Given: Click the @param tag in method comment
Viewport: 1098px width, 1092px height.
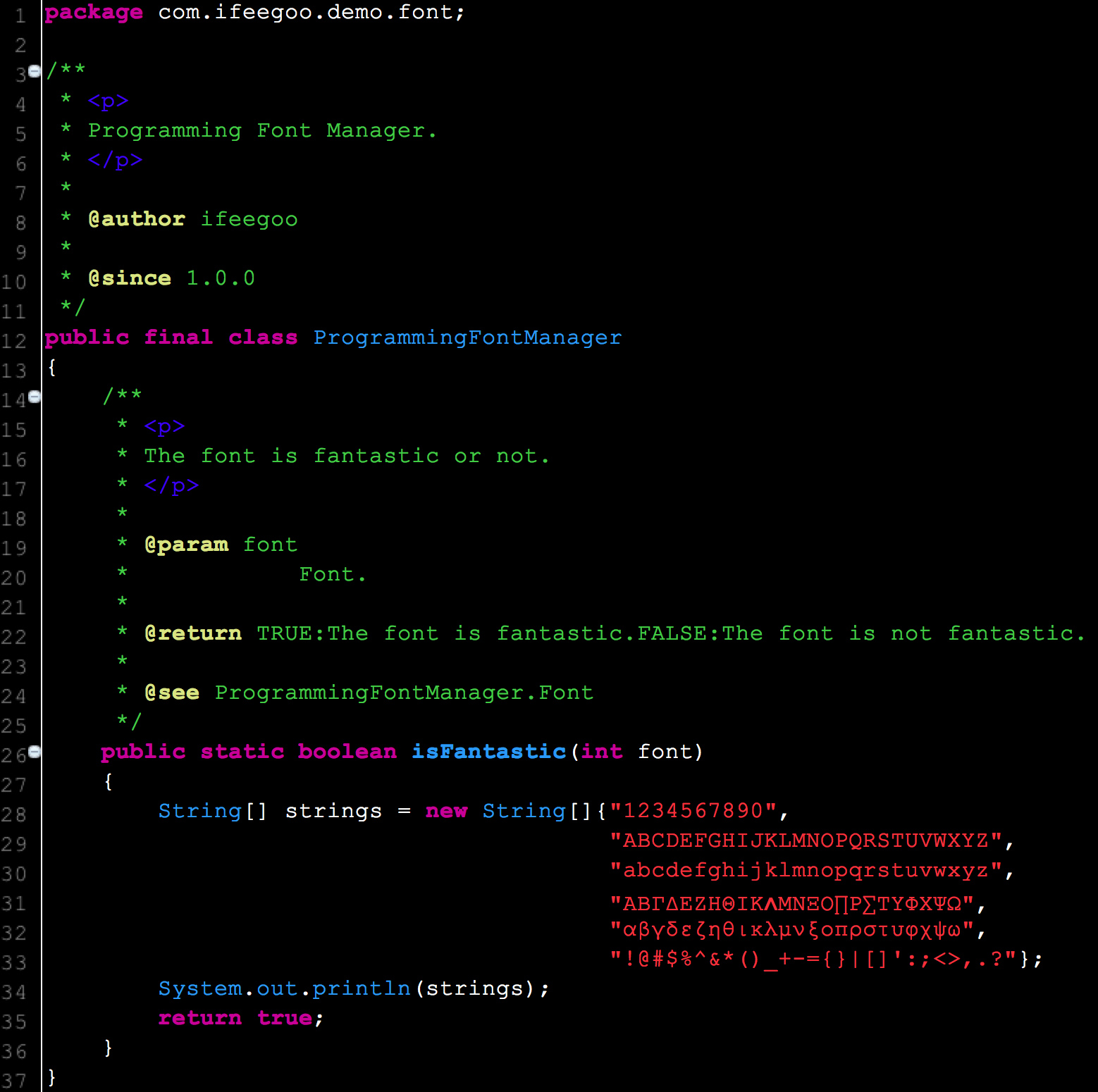Looking at the screenshot, I should 186,545.
